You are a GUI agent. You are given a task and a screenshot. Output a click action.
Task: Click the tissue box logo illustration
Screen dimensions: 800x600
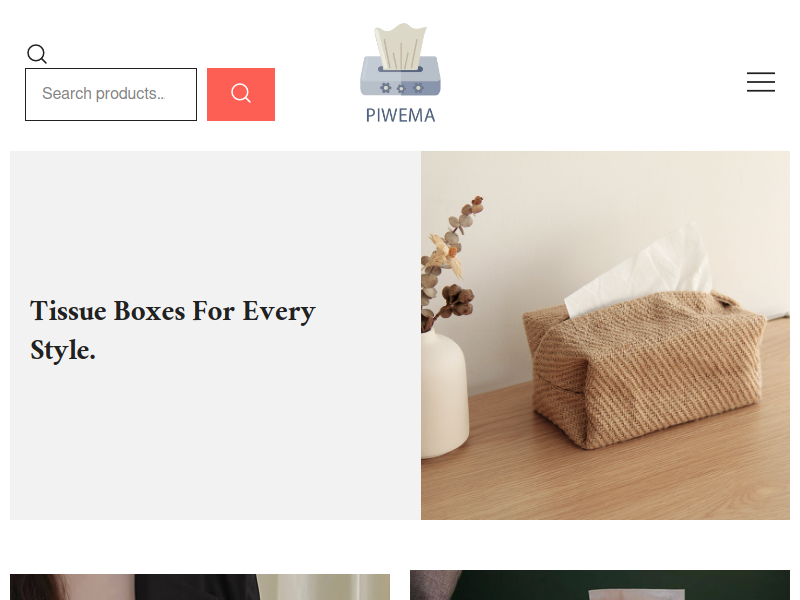[401, 60]
